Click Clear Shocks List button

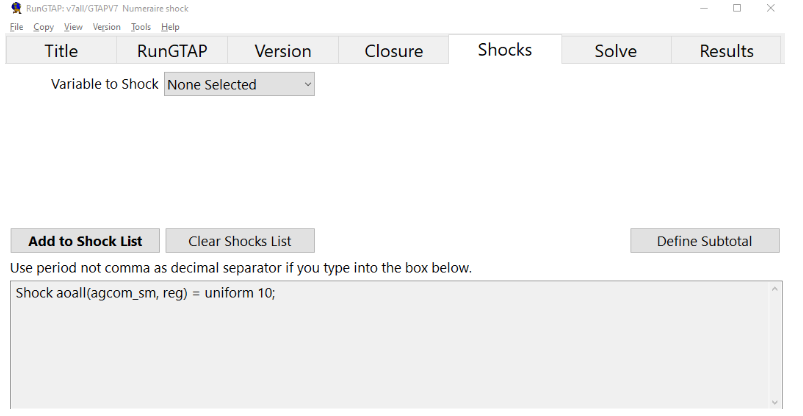pyautogui.click(x=240, y=241)
